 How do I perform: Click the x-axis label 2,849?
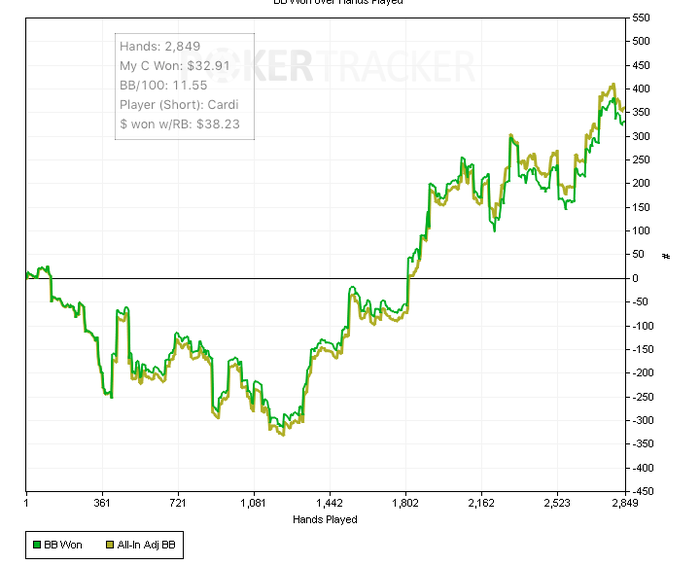[x=625, y=503]
